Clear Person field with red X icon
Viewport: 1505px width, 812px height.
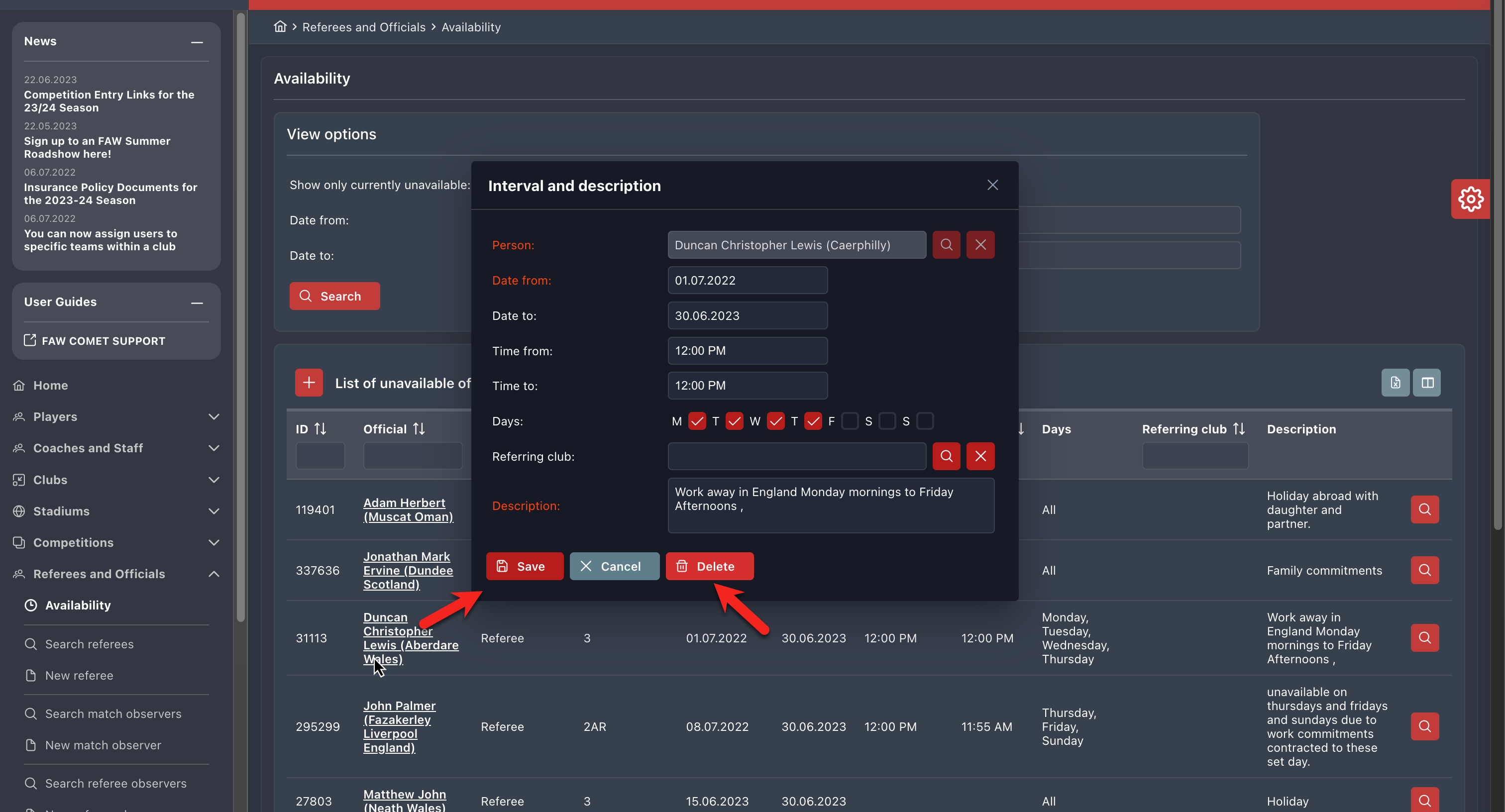980,245
